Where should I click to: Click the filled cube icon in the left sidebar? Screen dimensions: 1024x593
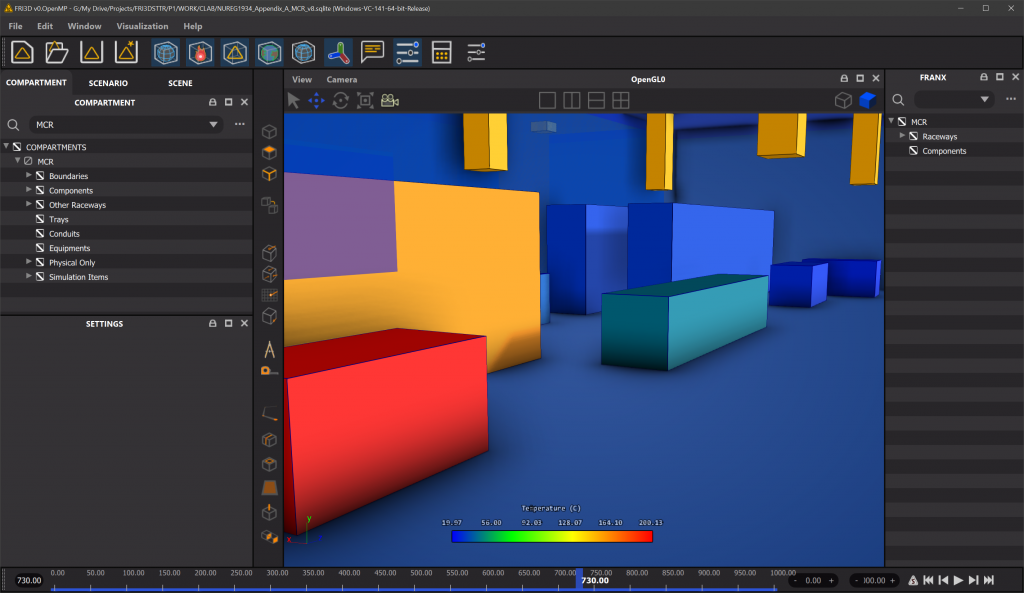click(267, 153)
